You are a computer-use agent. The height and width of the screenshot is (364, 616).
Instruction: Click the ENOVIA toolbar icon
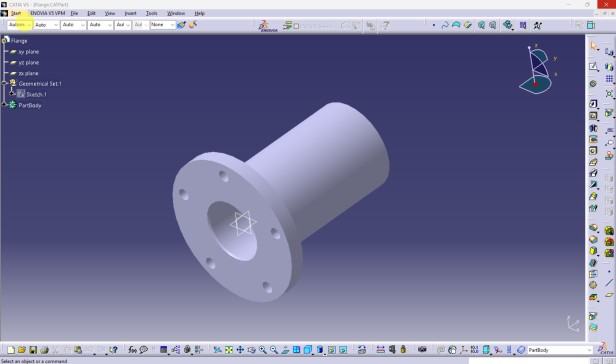(x=268, y=25)
